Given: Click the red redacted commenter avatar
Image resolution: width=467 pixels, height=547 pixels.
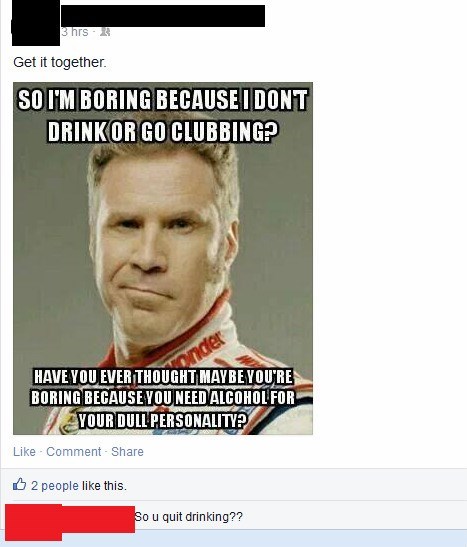Looking at the screenshot, I should [x=34, y=522].
